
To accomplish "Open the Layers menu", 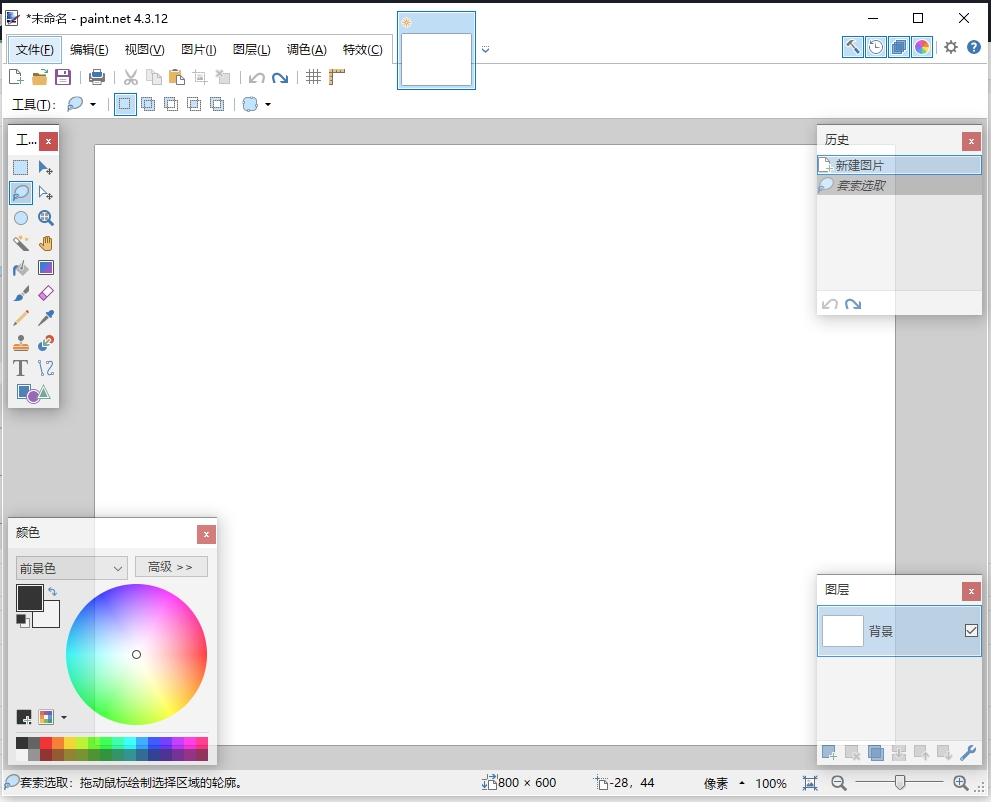I will (252, 49).
